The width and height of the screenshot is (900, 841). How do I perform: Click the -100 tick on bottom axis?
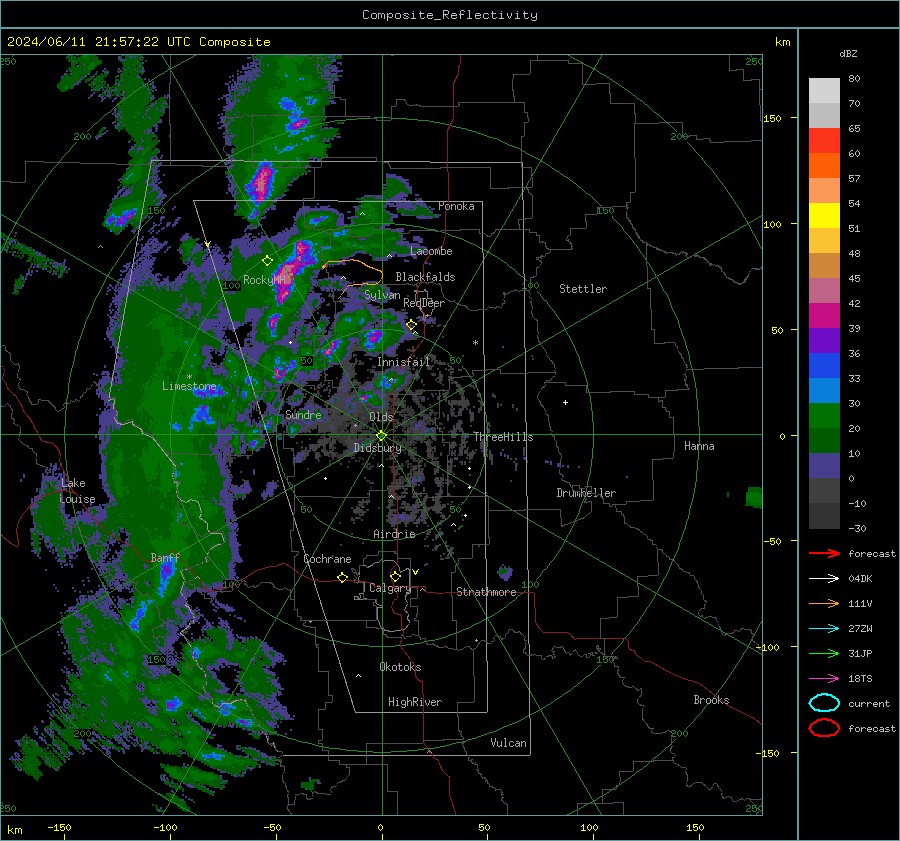coord(165,827)
